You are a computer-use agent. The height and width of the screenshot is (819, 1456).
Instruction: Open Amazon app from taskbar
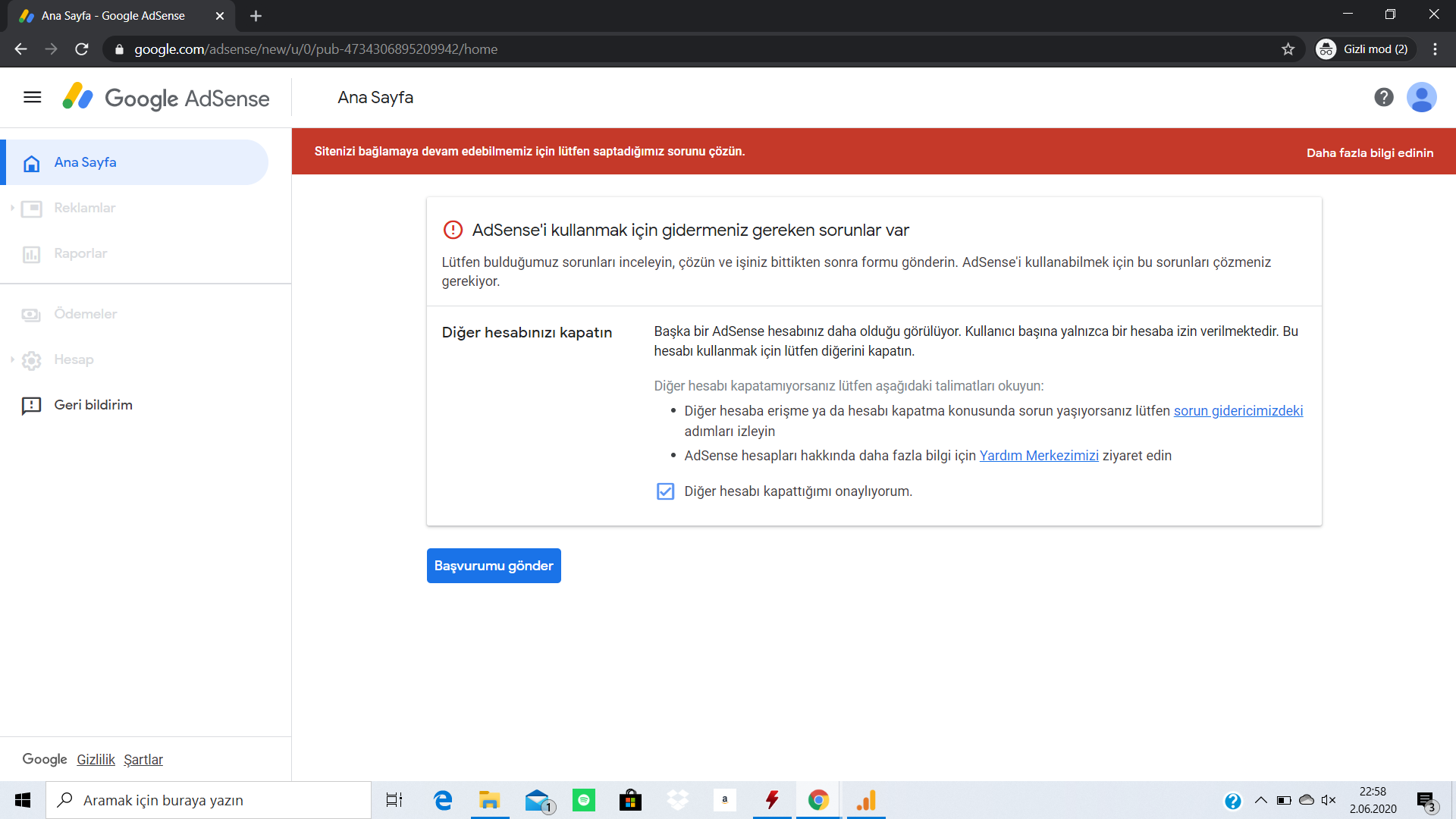724,800
